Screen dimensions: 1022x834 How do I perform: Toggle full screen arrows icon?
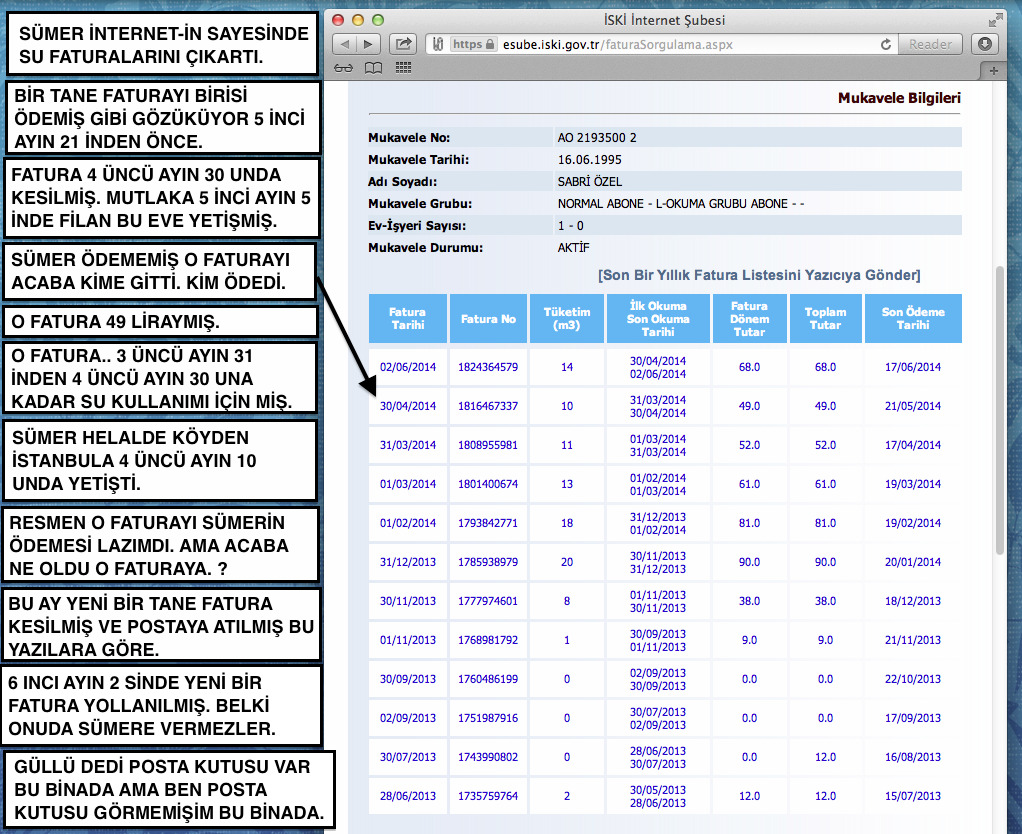click(x=995, y=20)
